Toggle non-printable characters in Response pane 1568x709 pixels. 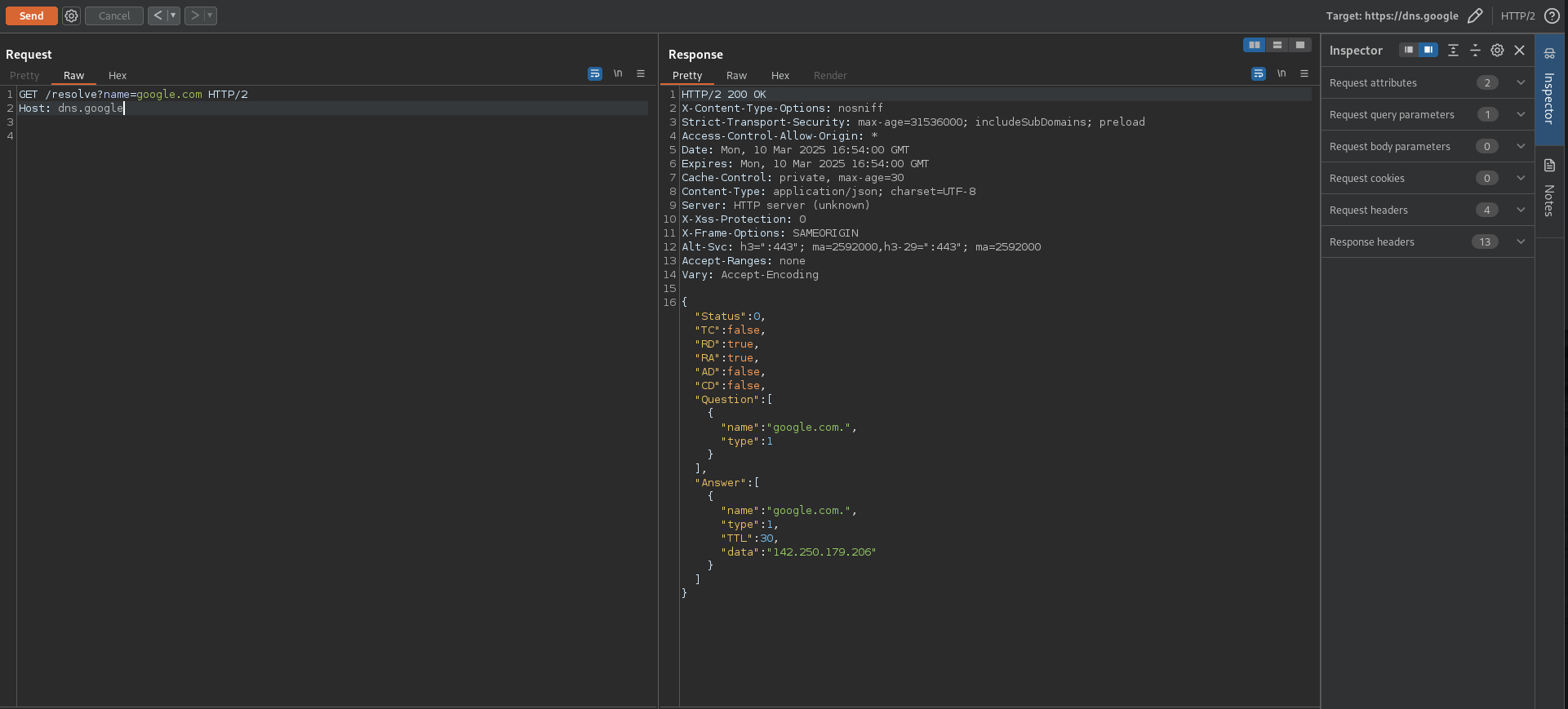pos(1281,74)
